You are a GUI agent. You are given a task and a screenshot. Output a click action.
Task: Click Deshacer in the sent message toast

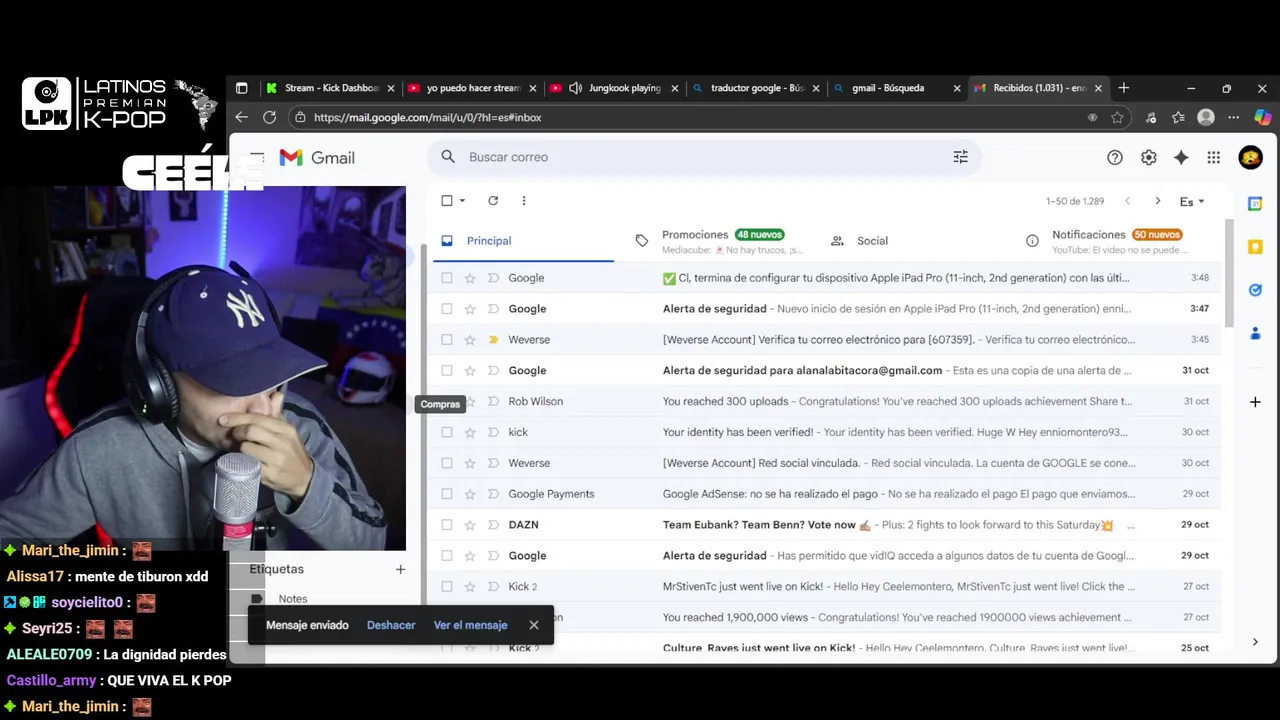click(x=391, y=625)
